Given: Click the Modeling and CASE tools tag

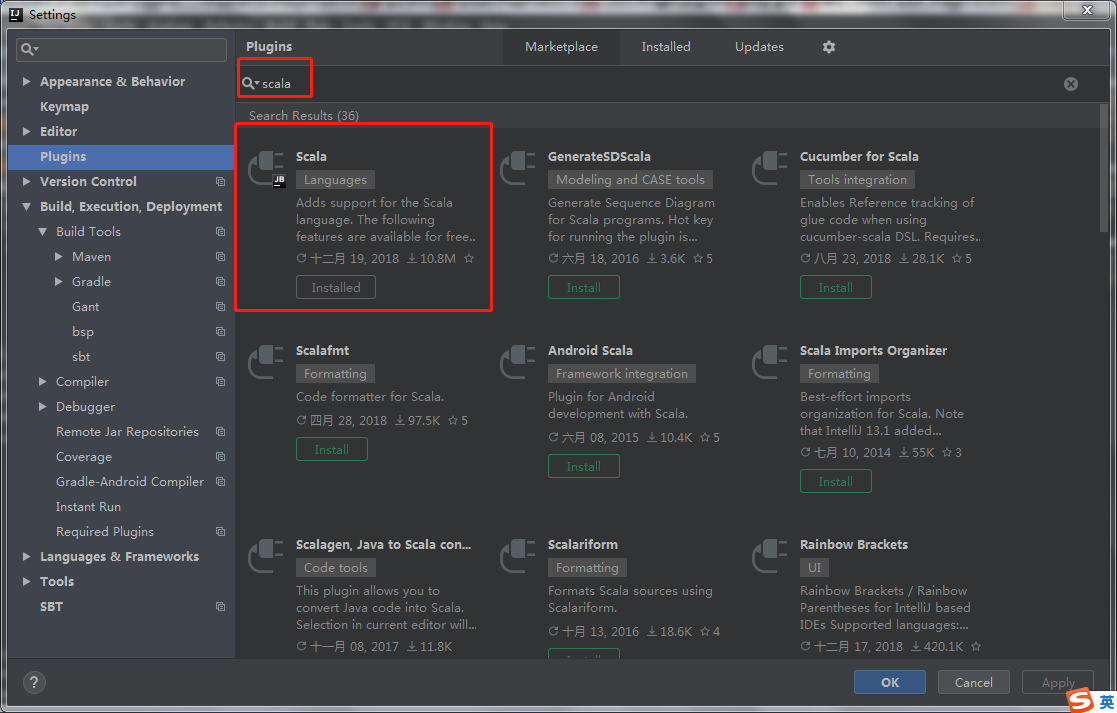Looking at the screenshot, I should pos(630,180).
